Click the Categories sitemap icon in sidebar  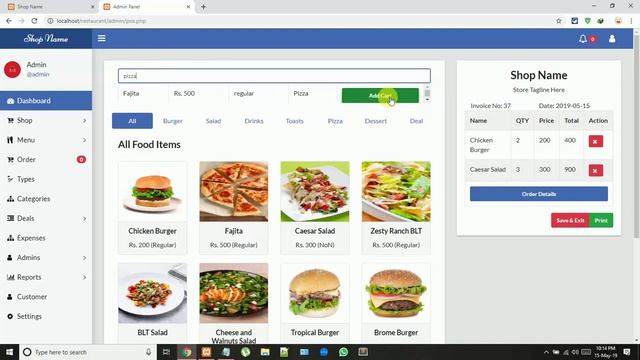click(11, 199)
